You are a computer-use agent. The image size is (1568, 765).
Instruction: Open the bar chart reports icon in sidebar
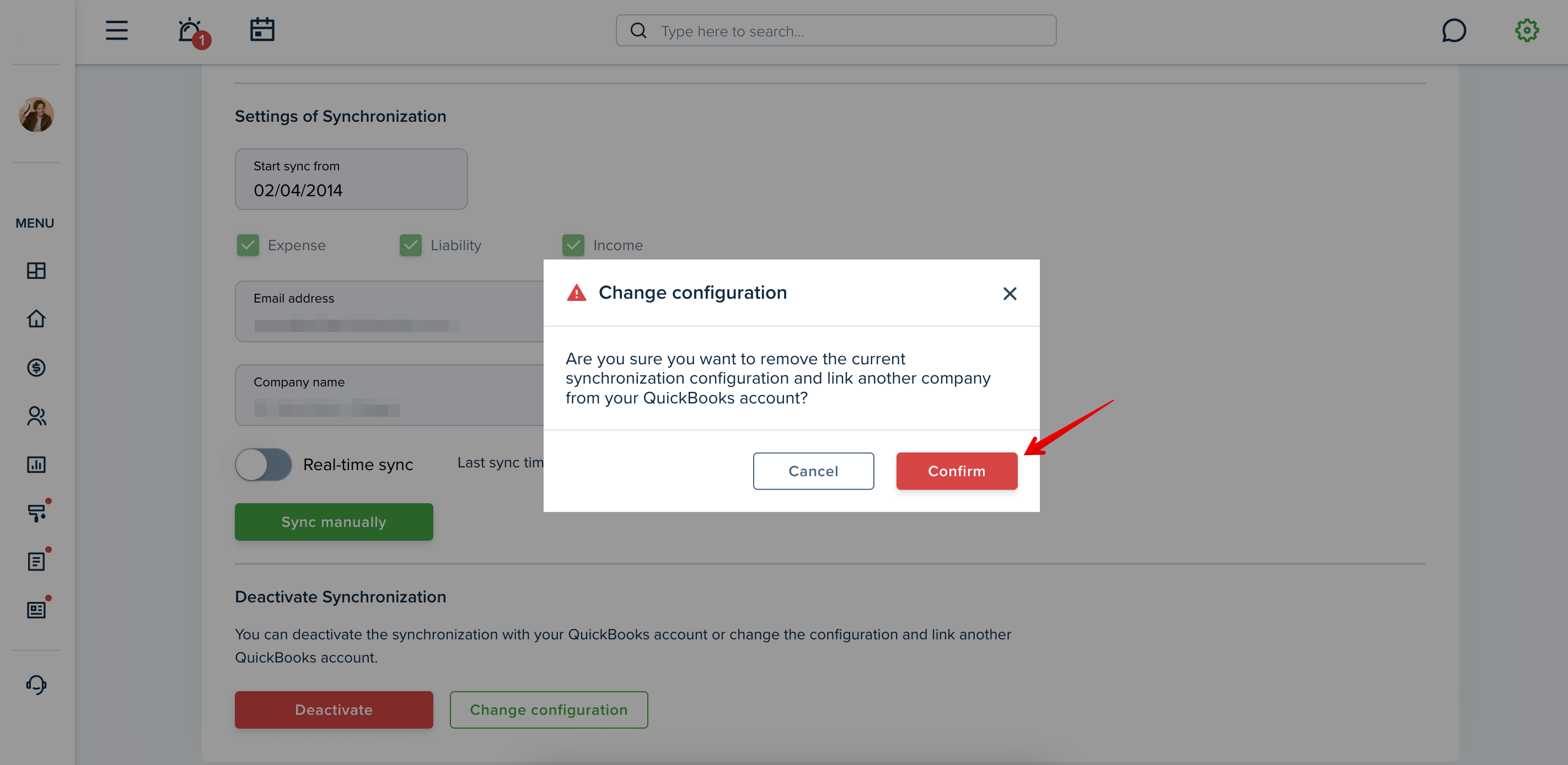click(36, 465)
